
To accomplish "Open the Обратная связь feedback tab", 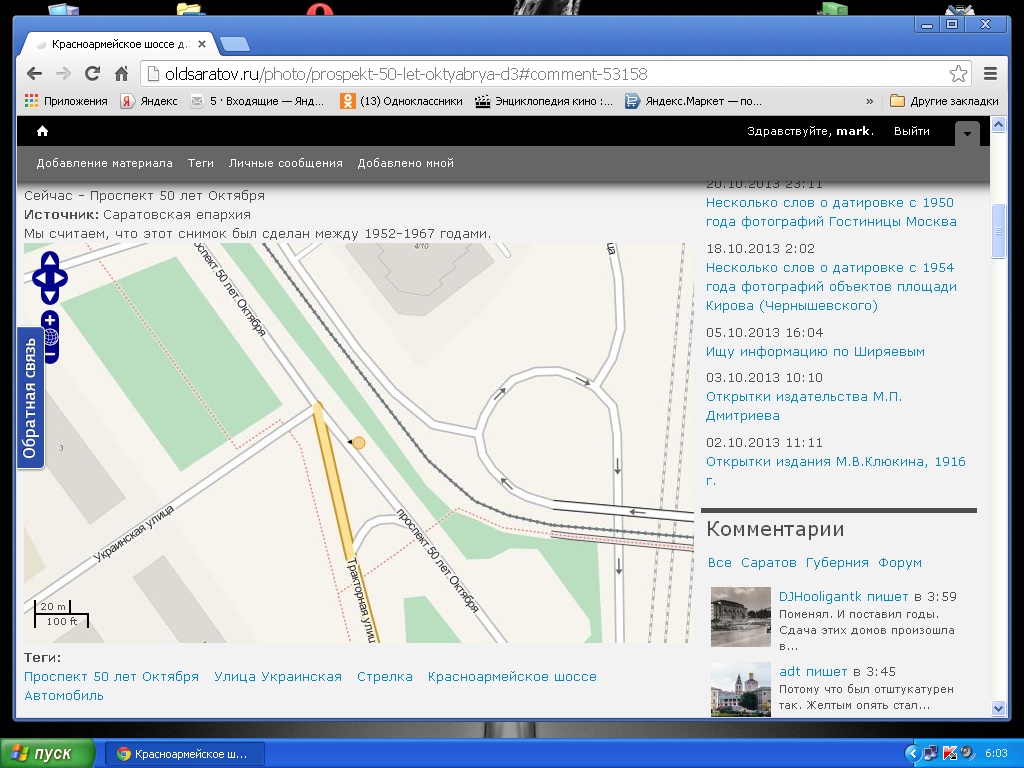I will coord(30,398).
